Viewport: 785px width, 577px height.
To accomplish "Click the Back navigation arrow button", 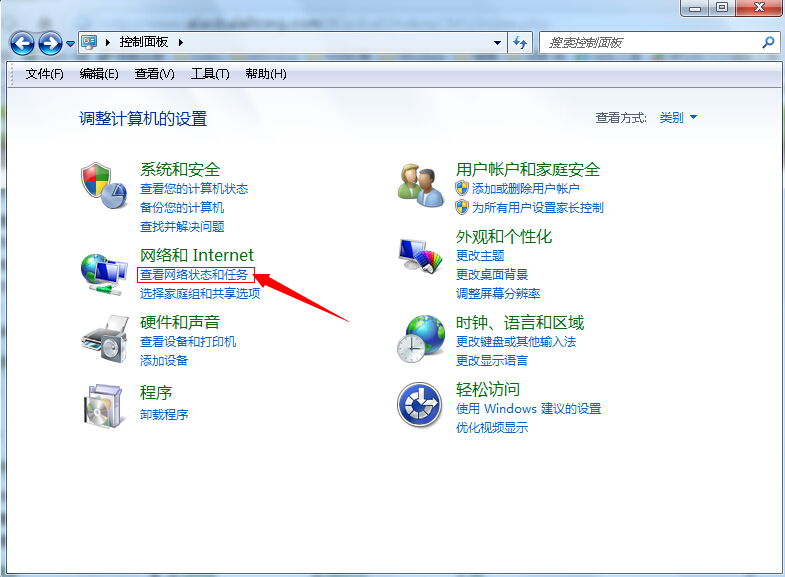I will coord(22,43).
